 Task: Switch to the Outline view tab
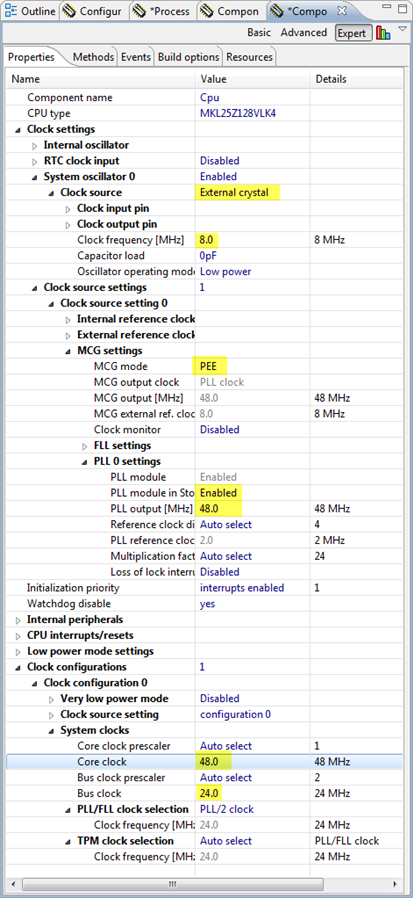click(x=30, y=11)
